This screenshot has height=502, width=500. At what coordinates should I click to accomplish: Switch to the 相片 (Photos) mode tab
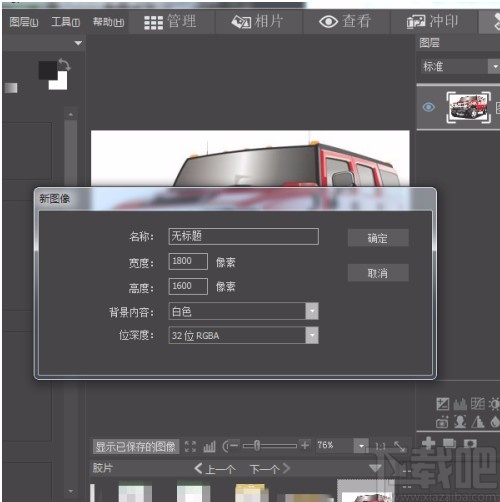258,22
